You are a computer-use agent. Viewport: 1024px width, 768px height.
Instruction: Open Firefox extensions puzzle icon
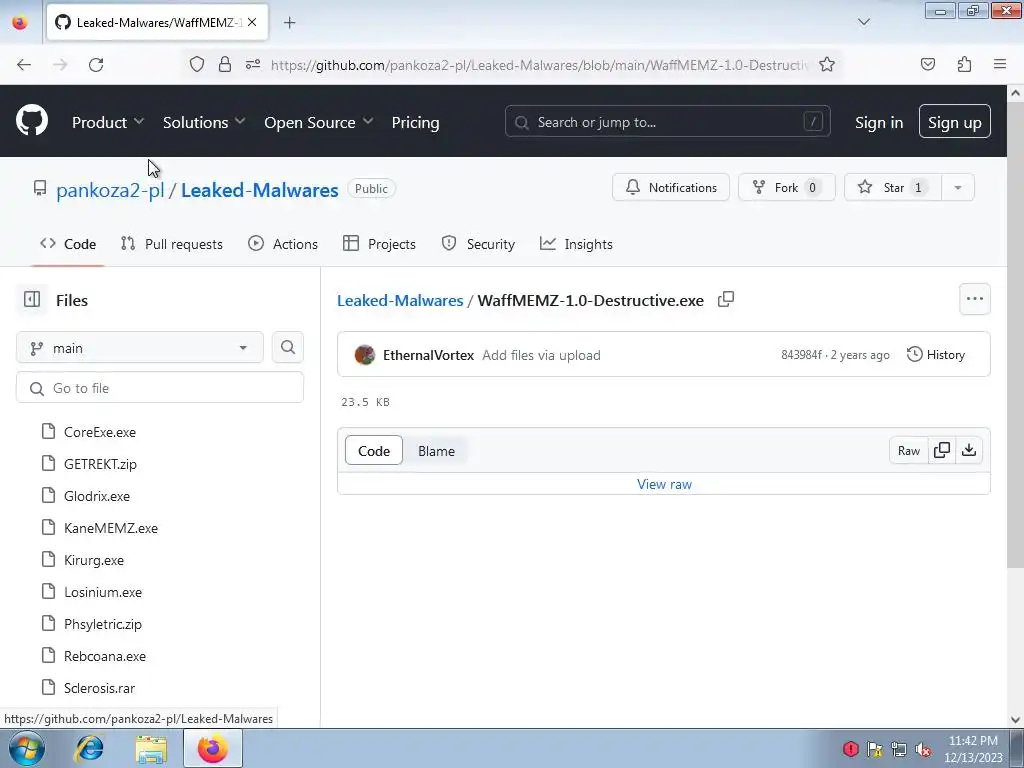tap(964, 64)
